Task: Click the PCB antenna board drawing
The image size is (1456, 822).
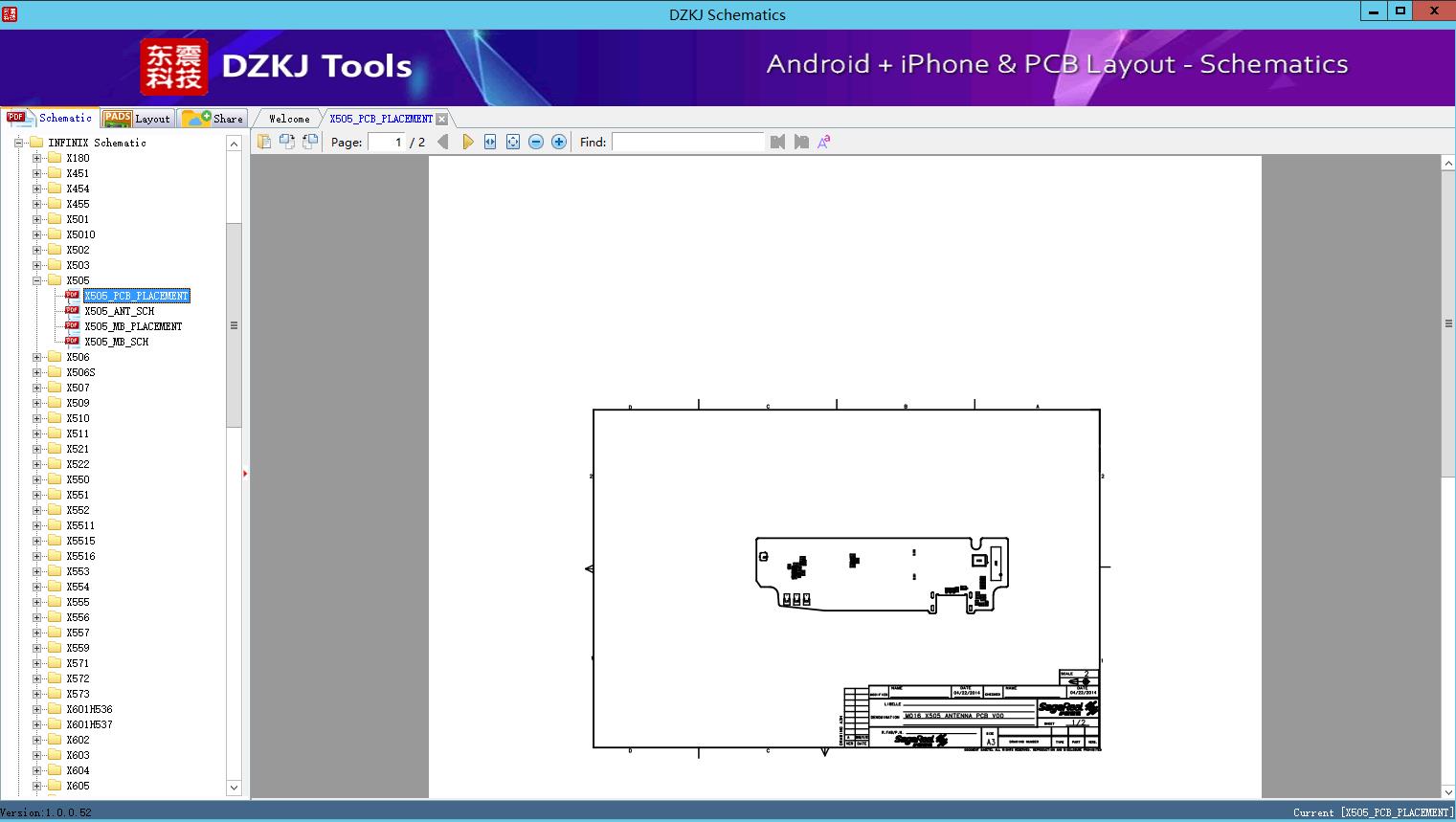Action: (882, 574)
